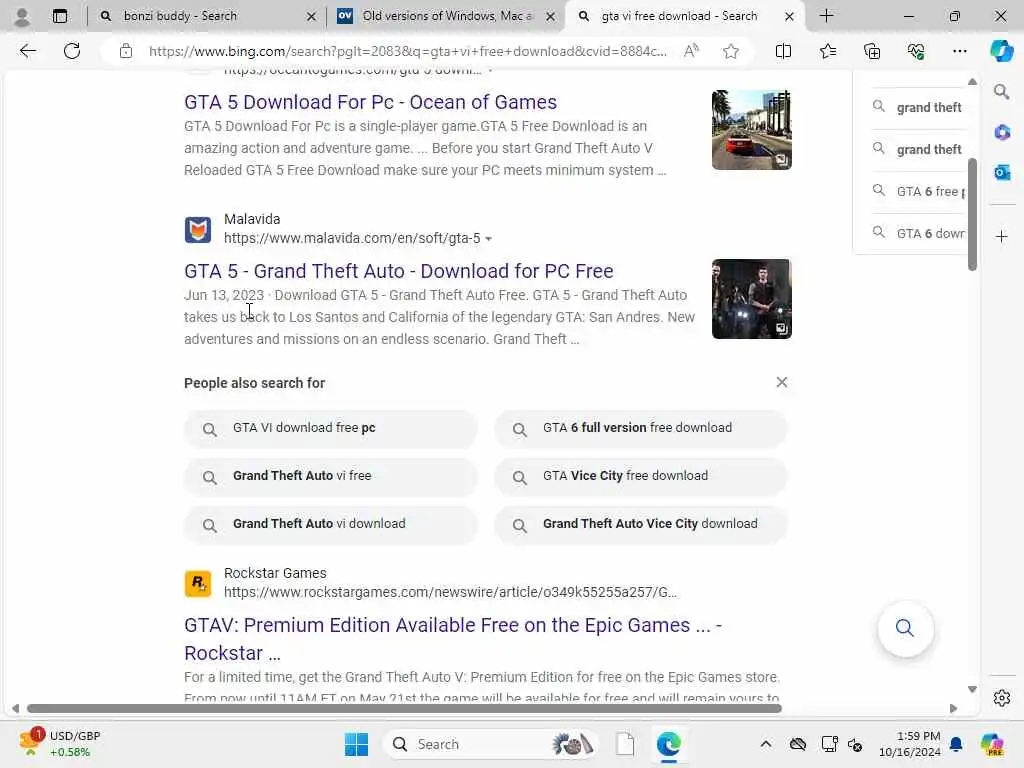Open sidebar Search magnifier icon
The height and width of the screenshot is (768, 1024).
coord(1001,92)
